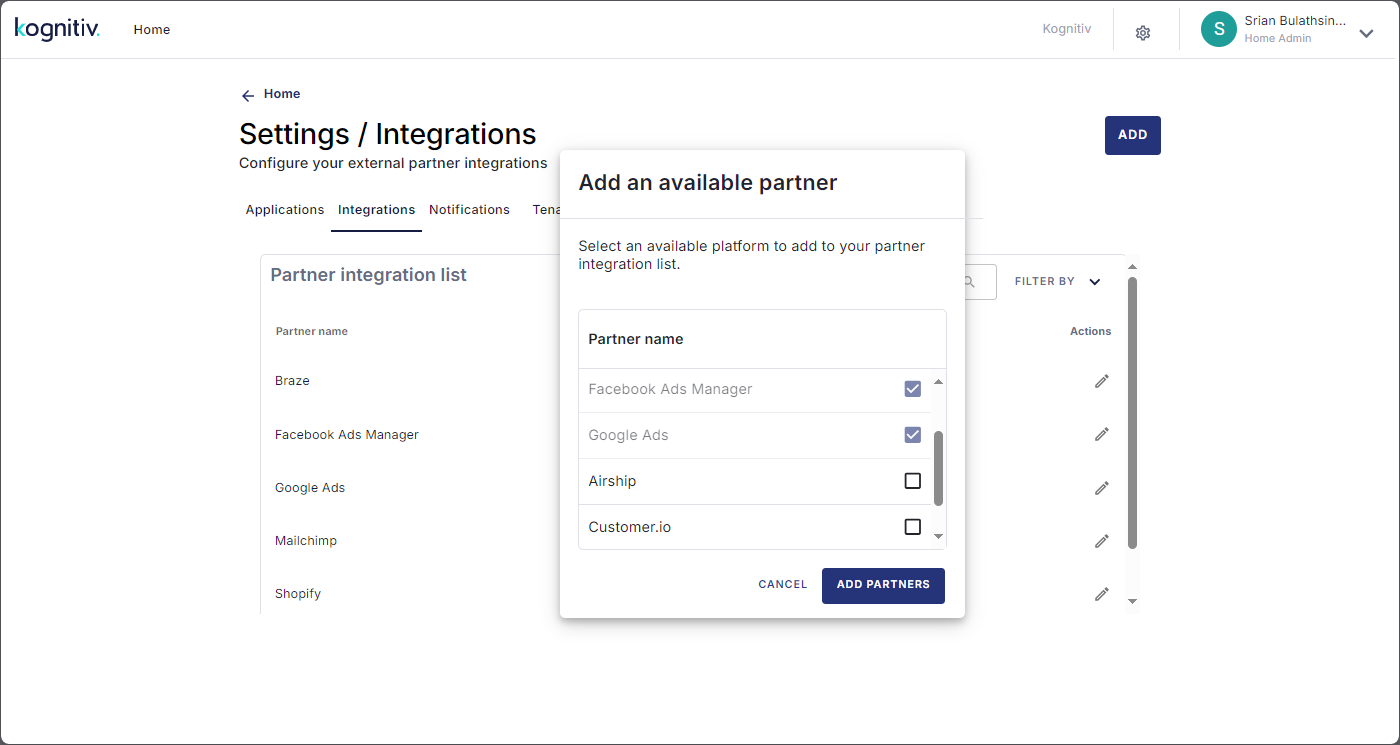1400x745 pixels.
Task: Click the dialog list scrollbar thumb
Action: coord(938,468)
